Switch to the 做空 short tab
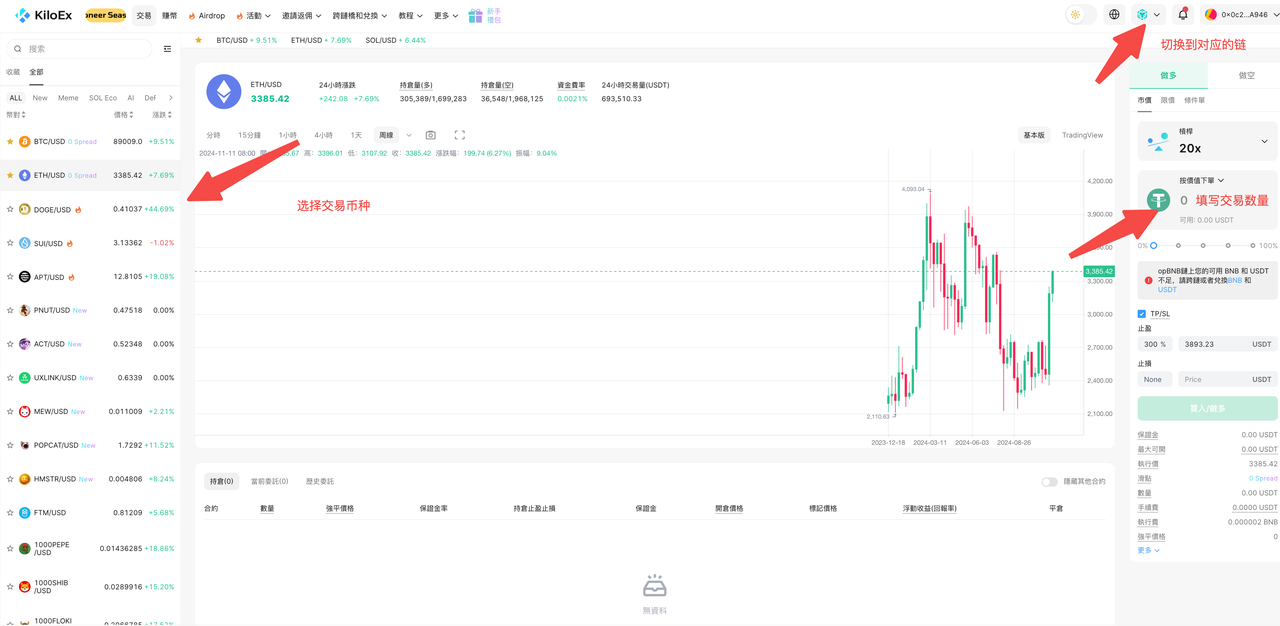 coord(1246,76)
